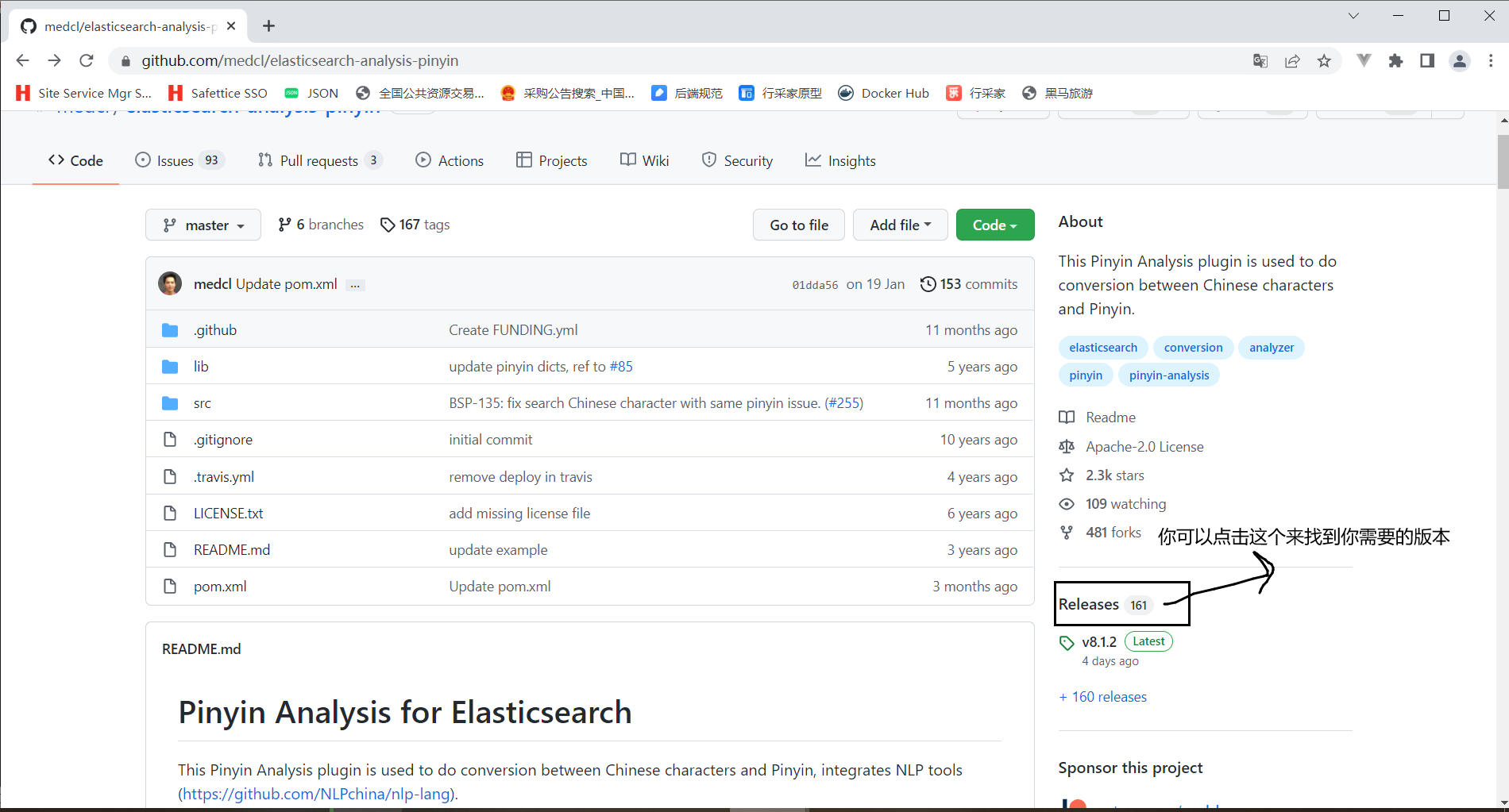Click the elasticsearch topic tag
Image resolution: width=1509 pixels, height=812 pixels.
pos(1103,348)
